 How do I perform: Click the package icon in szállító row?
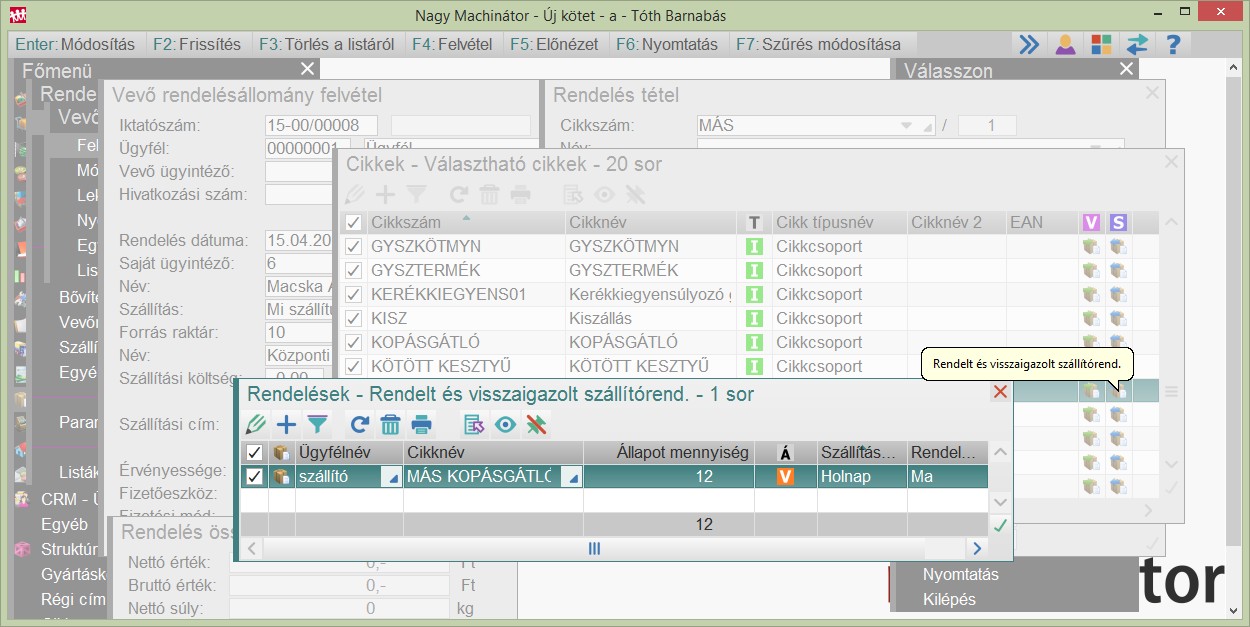282,477
